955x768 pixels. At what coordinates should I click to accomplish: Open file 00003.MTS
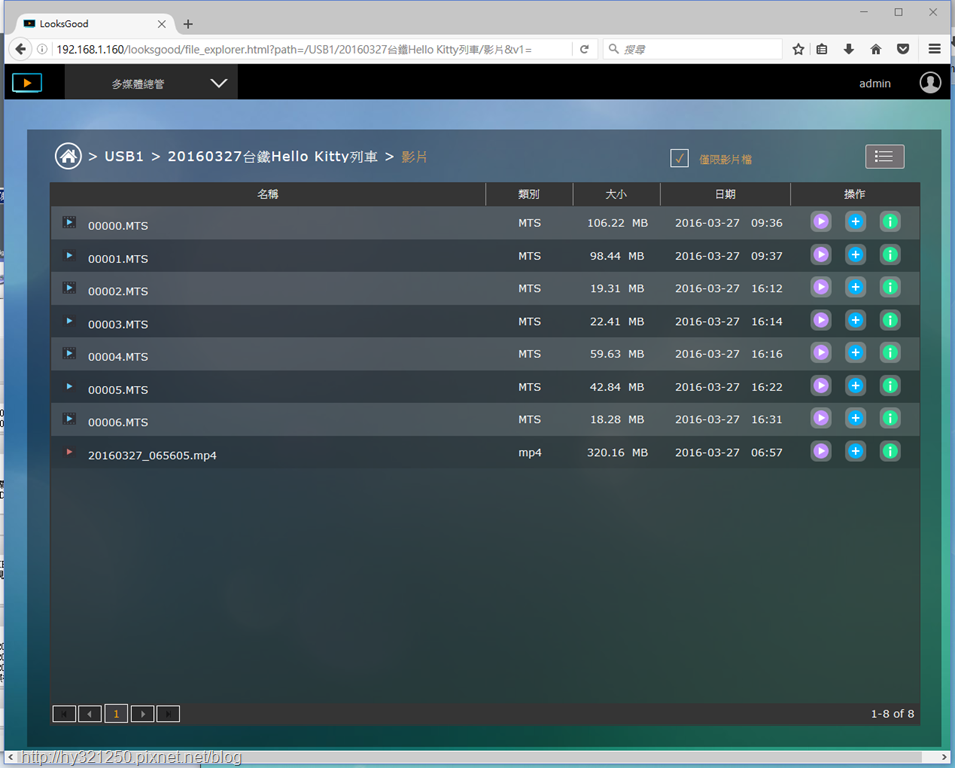(x=118, y=325)
